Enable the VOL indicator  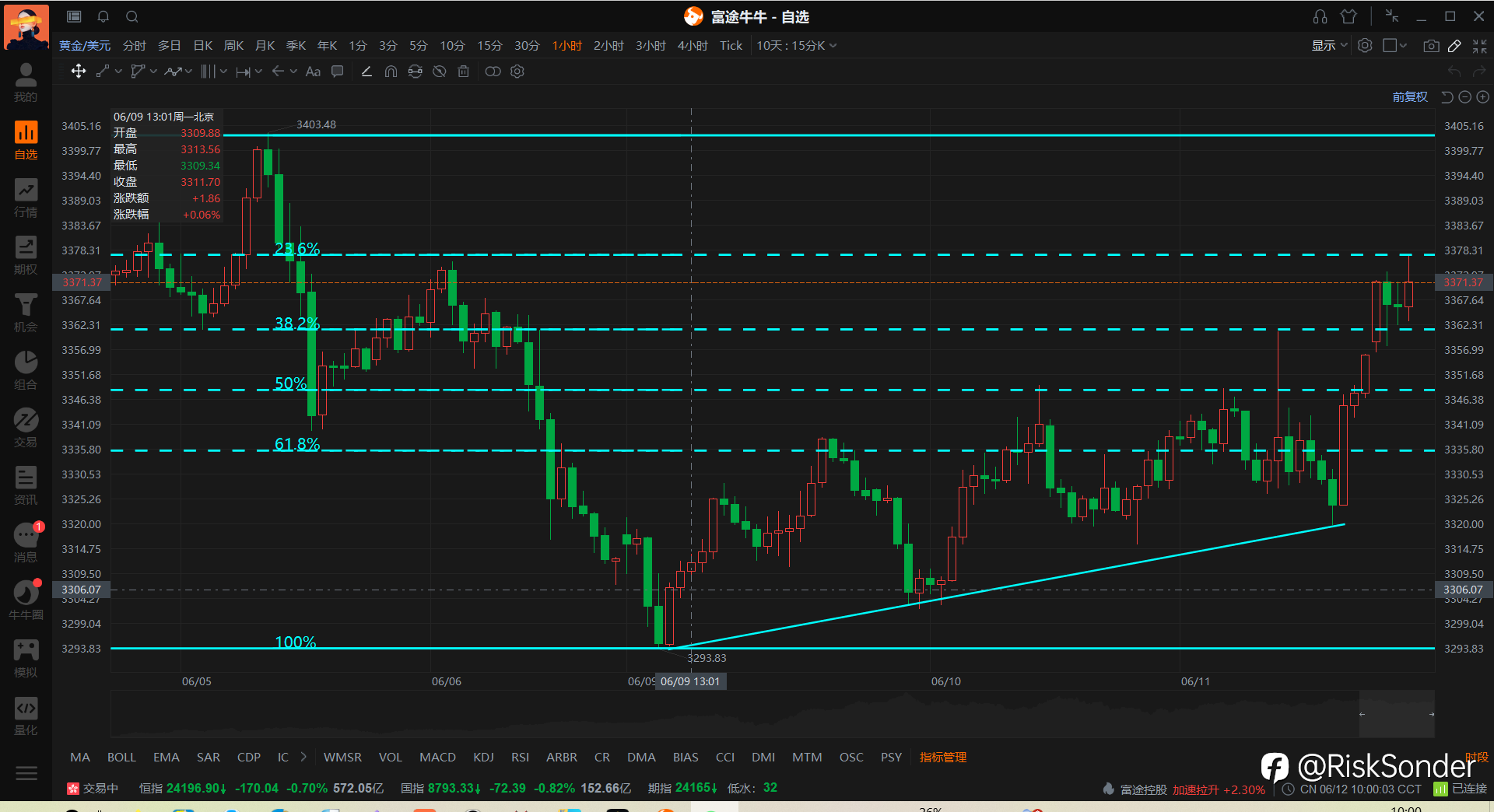point(390,757)
